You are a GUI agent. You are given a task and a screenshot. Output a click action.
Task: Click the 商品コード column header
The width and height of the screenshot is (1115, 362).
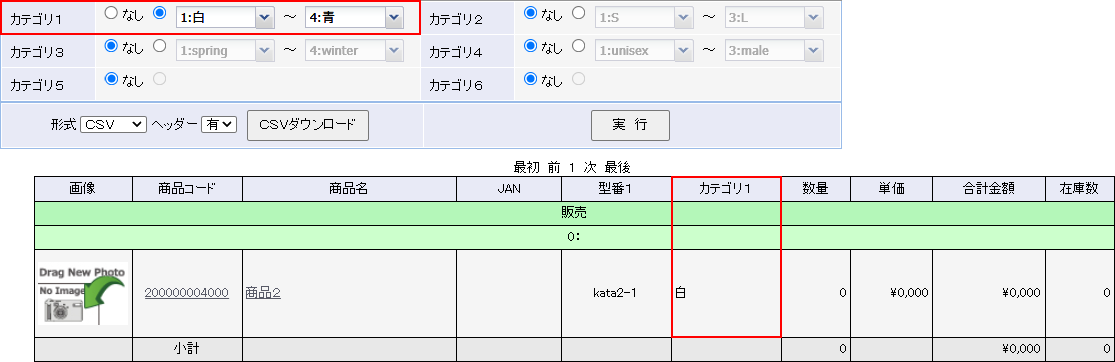[x=187, y=188]
